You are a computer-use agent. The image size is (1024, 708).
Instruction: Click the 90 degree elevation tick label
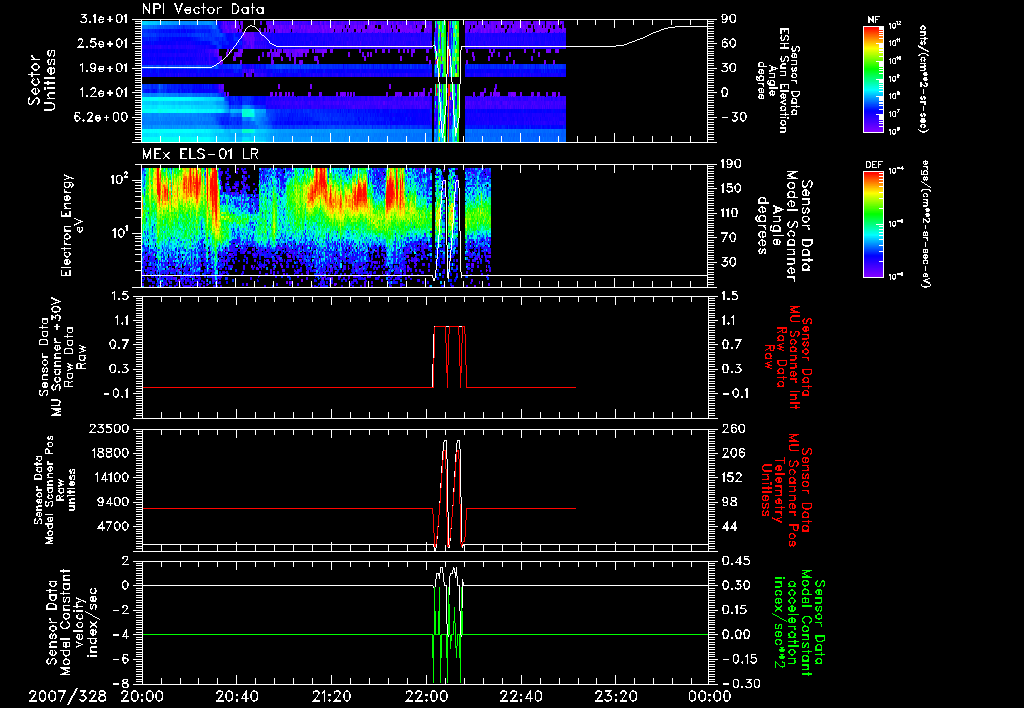728,19
